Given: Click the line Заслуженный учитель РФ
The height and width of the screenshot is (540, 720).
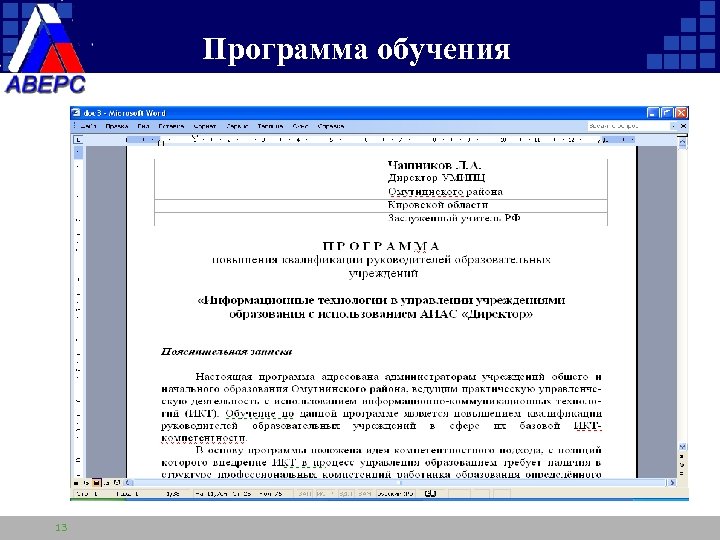Looking at the screenshot, I should [x=454, y=218].
